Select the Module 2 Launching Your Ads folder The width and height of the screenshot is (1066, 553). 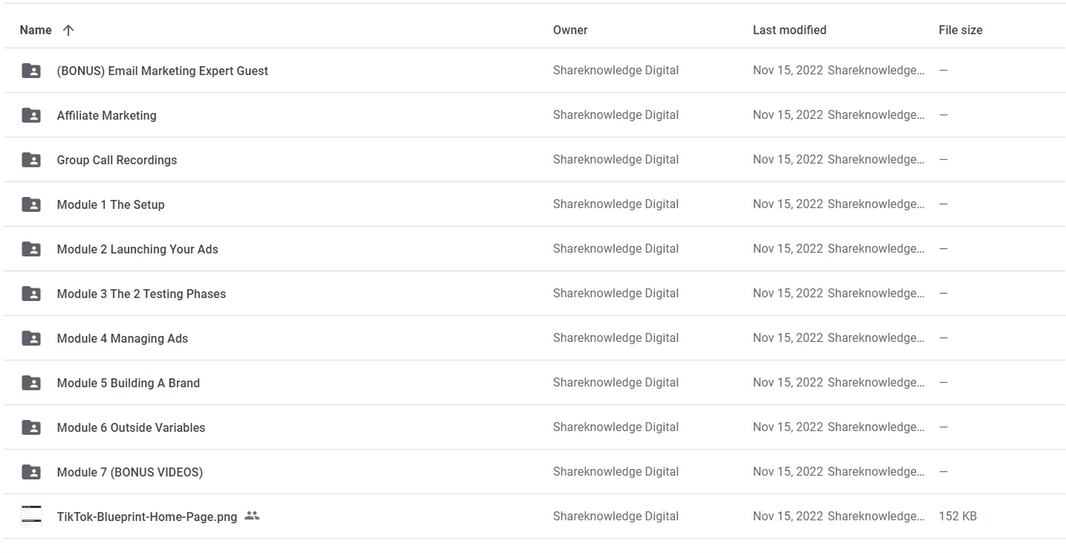(137, 249)
